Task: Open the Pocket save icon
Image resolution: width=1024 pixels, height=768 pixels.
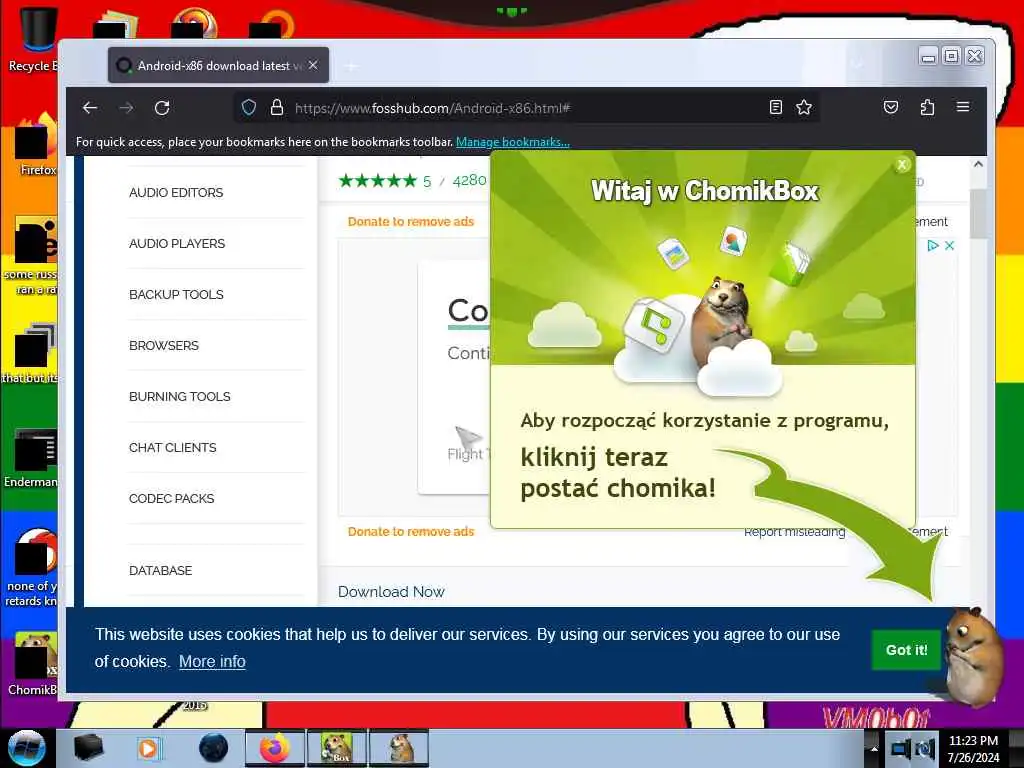Action: pos(891,107)
